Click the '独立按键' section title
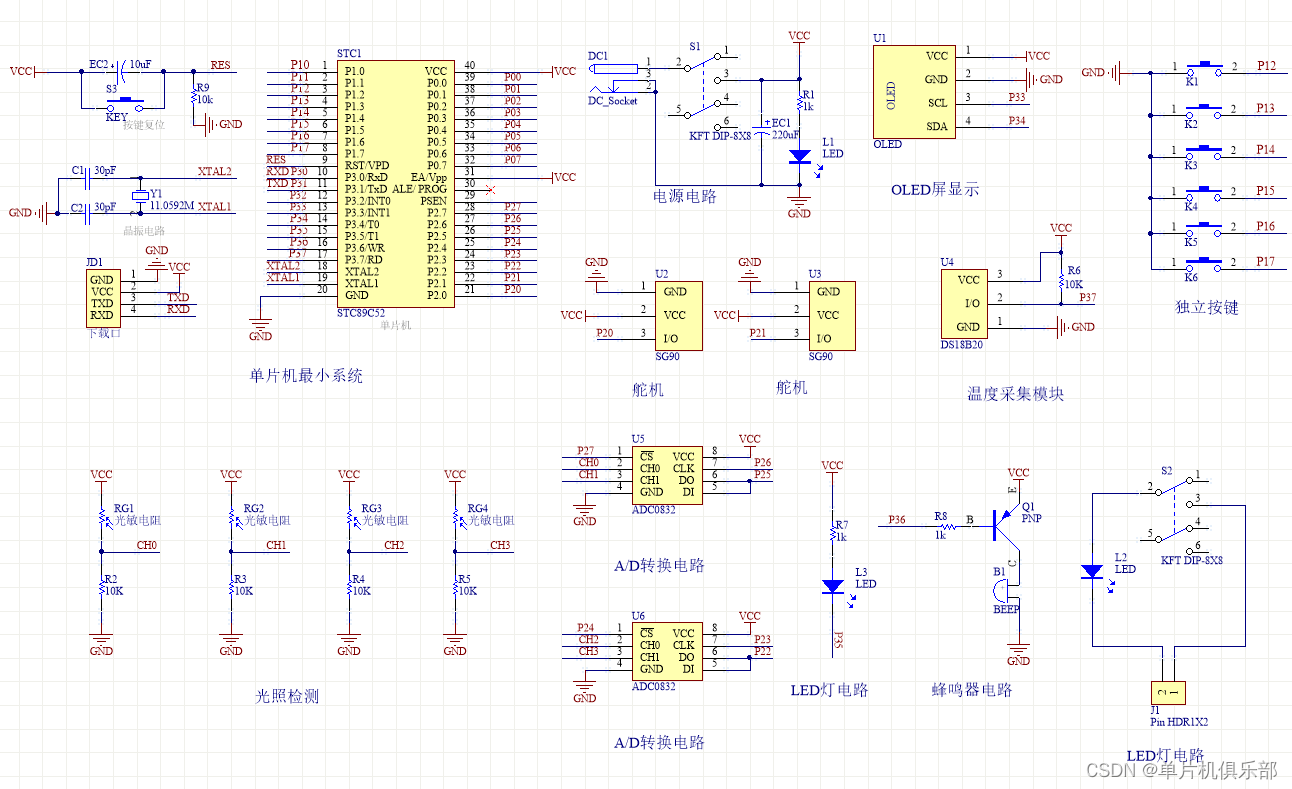Image resolution: width=1292 pixels, height=789 pixels. [x=1207, y=307]
